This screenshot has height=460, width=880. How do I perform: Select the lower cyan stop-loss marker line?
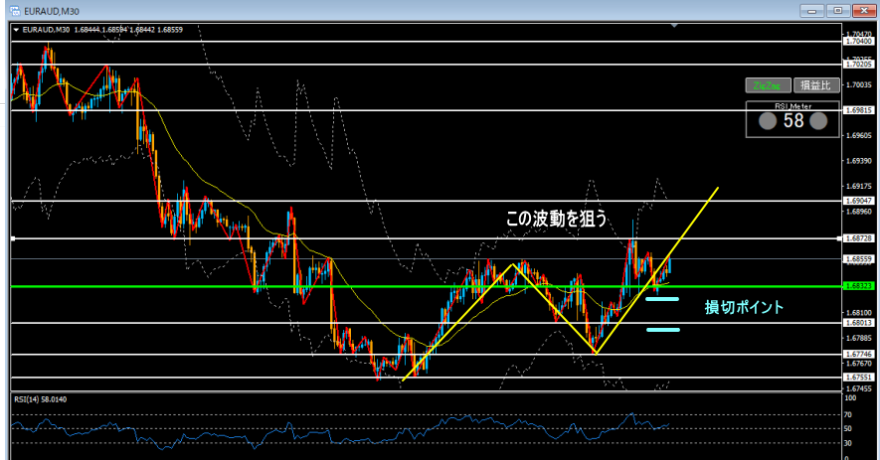662,329
